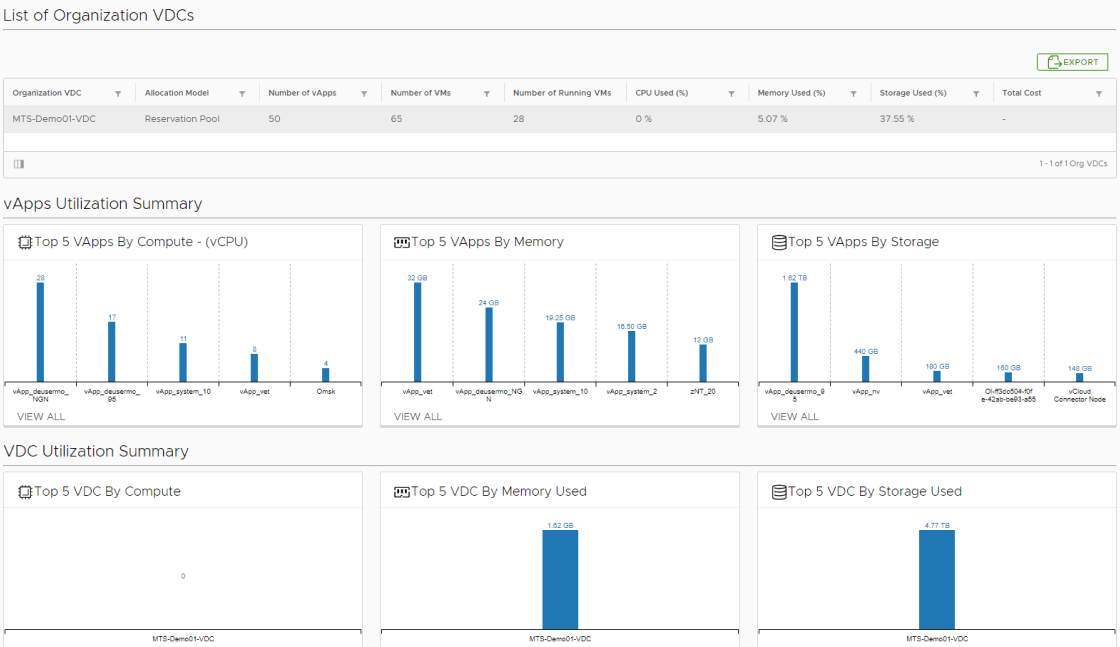1120x647 pixels.
Task: Open the Storage Used (%) filter
Action: coord(976,94)
